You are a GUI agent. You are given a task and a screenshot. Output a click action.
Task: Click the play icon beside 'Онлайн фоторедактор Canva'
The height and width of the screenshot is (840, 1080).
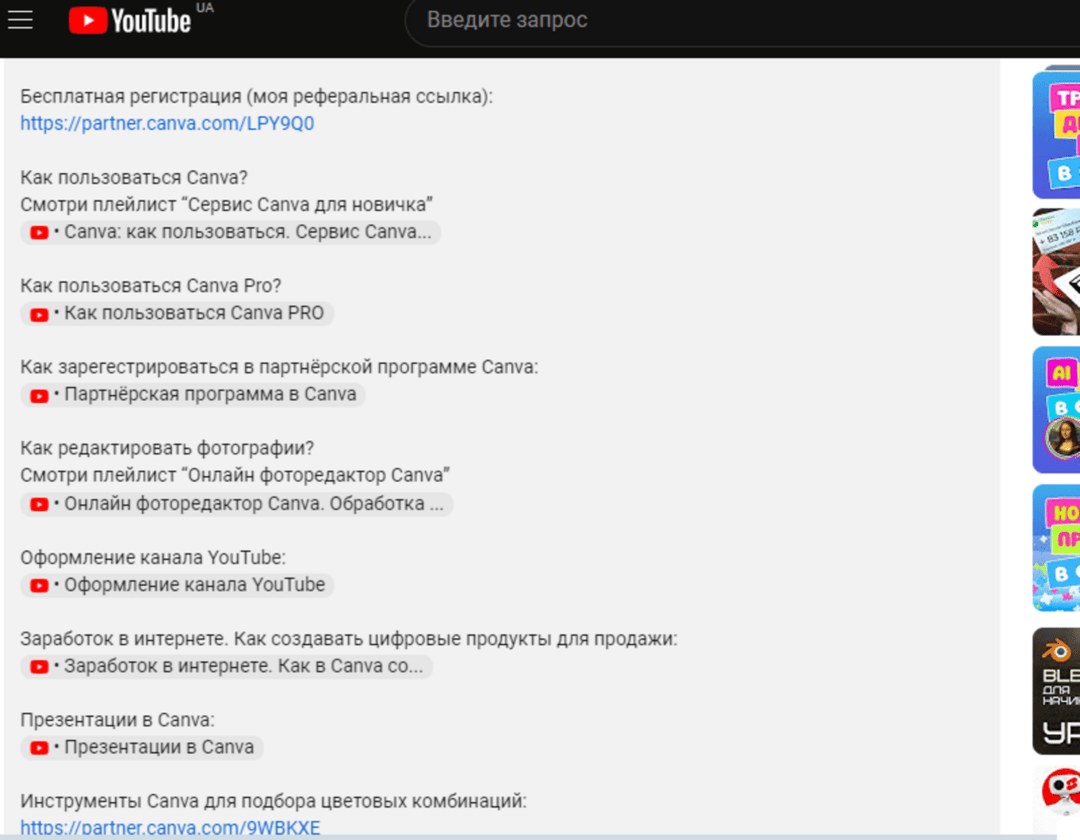(x=38, y=504)
